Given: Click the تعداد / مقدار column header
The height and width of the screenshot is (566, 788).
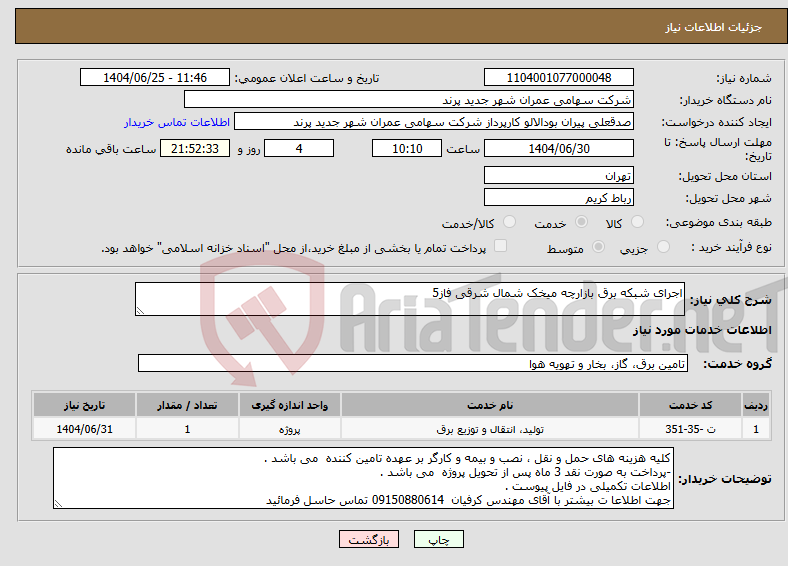Looking at the screenshot, I should tap(187, 405).
